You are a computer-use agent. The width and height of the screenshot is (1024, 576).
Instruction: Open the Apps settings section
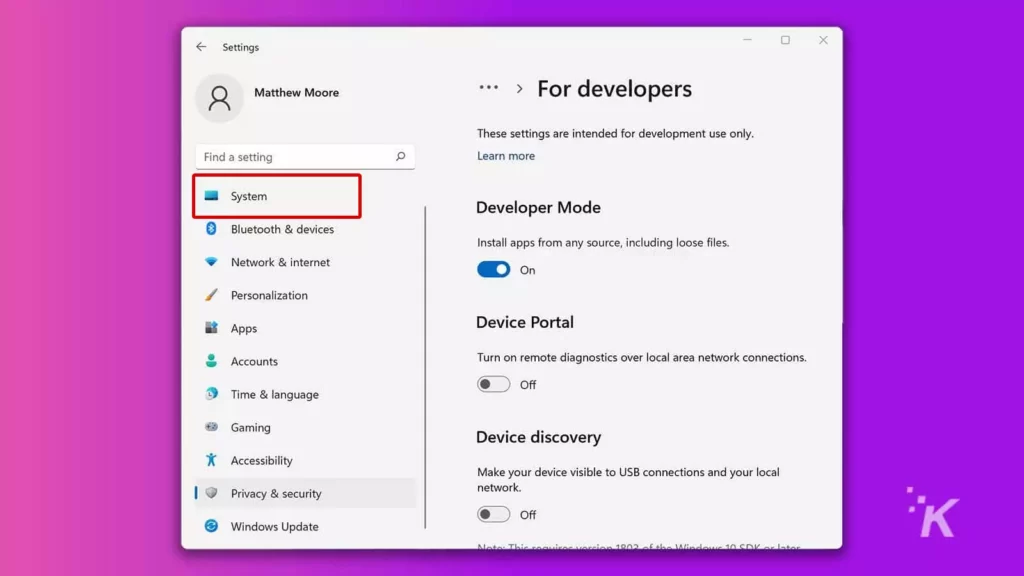305,328
